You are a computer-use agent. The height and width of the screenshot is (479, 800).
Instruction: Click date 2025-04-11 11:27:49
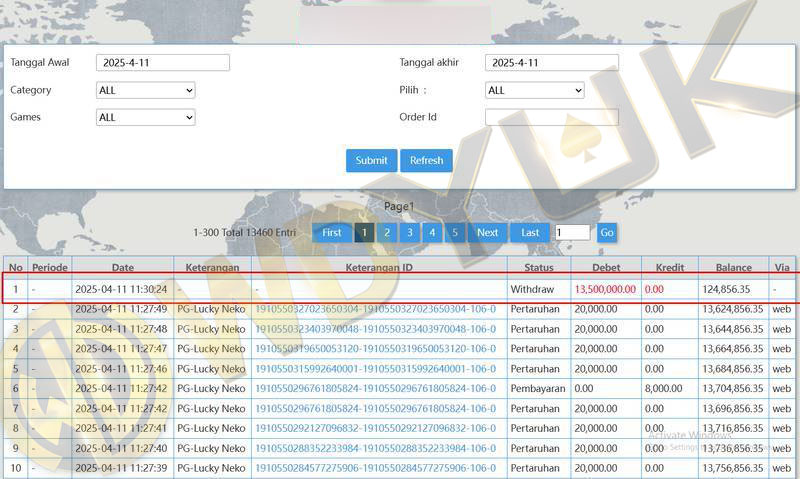click(121, 309)
